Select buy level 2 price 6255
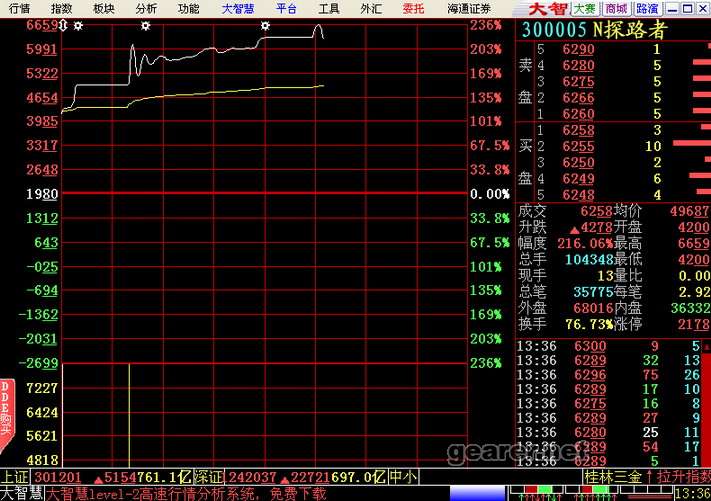 click(578, 146)
